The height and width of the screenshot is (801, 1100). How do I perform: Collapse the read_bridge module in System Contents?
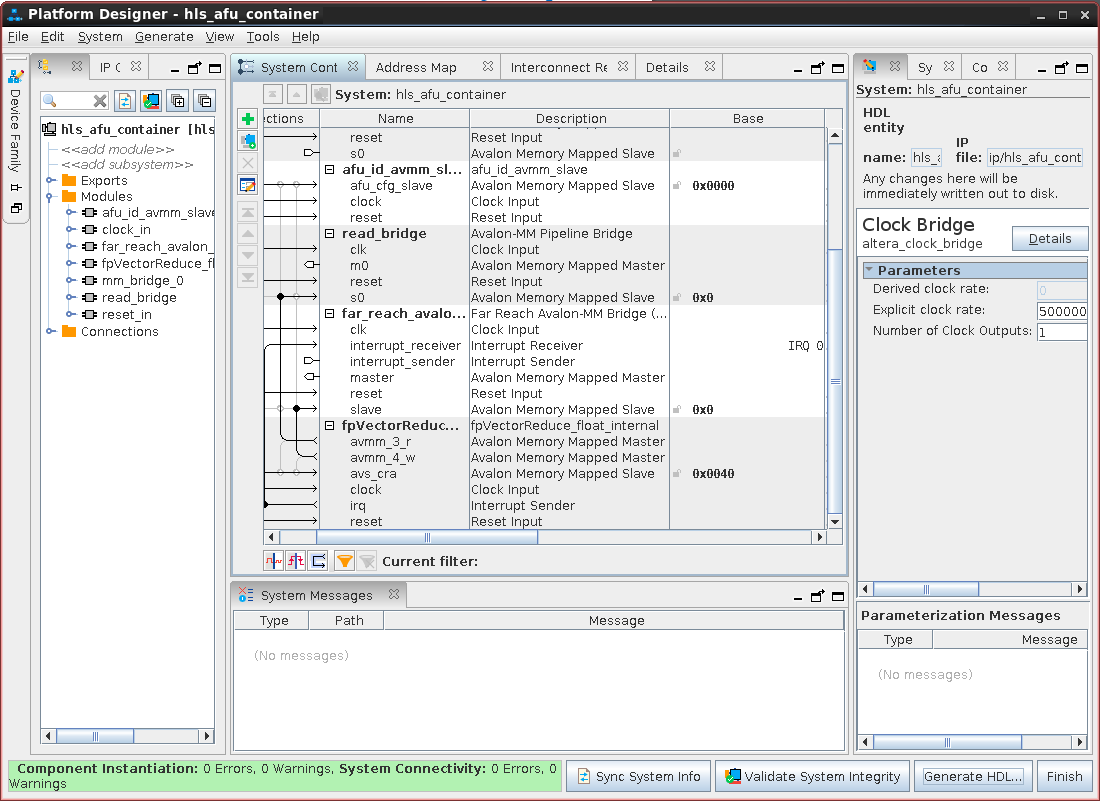click(x=331, y=234)
